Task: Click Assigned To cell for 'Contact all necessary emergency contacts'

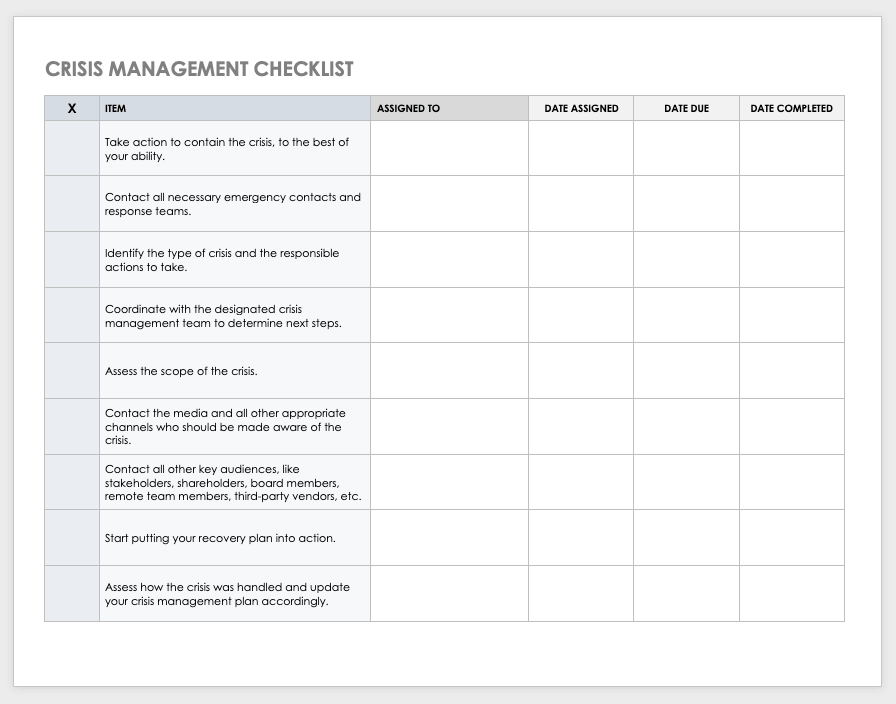Action: [x=449, y=204]
